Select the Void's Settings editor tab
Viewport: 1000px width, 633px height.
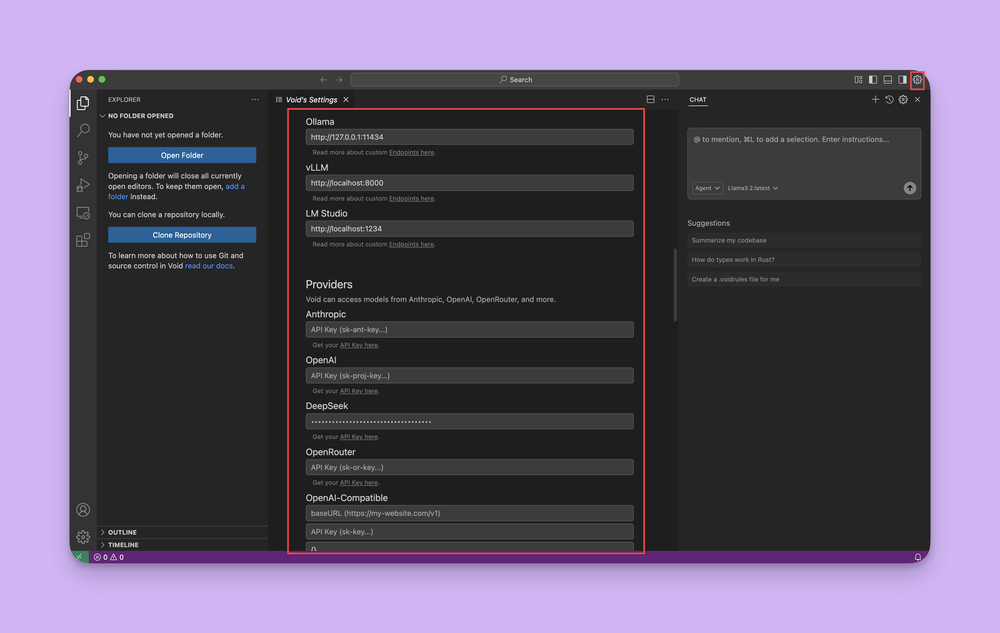(x=311, y=100)
